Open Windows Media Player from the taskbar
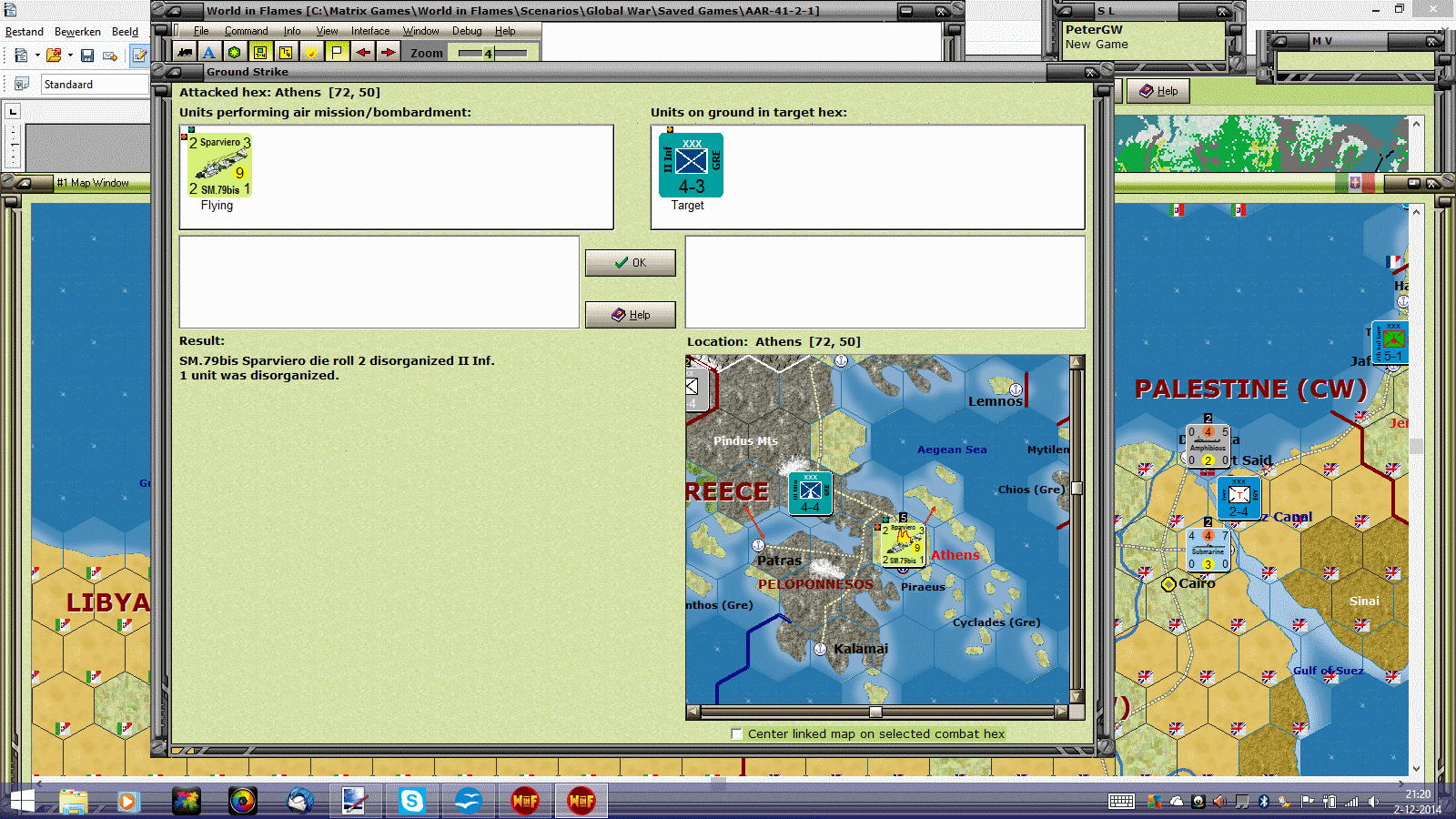The width and height of the screenshot is (1456, 819). [128, 801]
